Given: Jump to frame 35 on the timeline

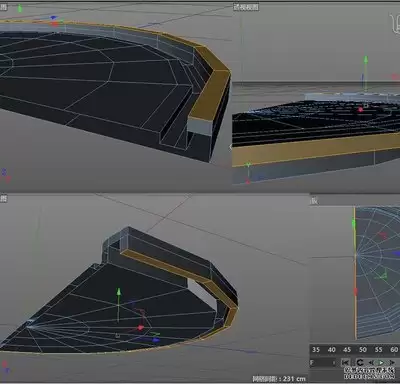Looking at the screenshot, I should (x=315, y=350).
